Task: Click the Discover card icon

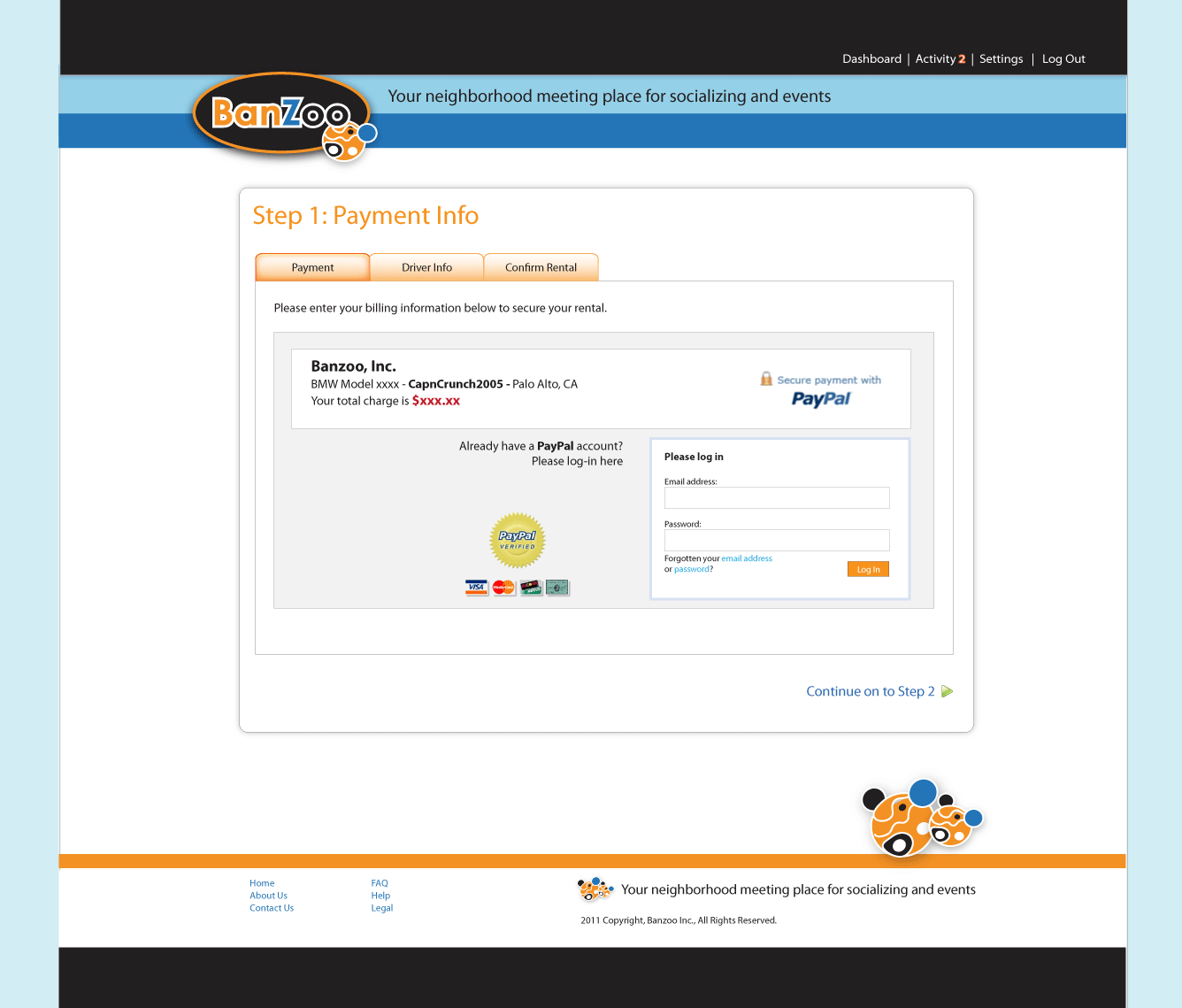Action: coord(531,588)
